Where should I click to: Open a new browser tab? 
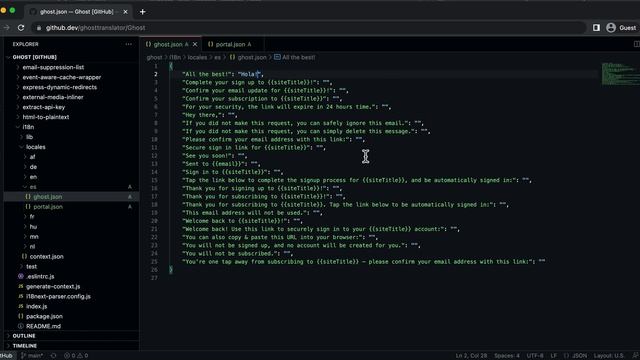(142, 12)
